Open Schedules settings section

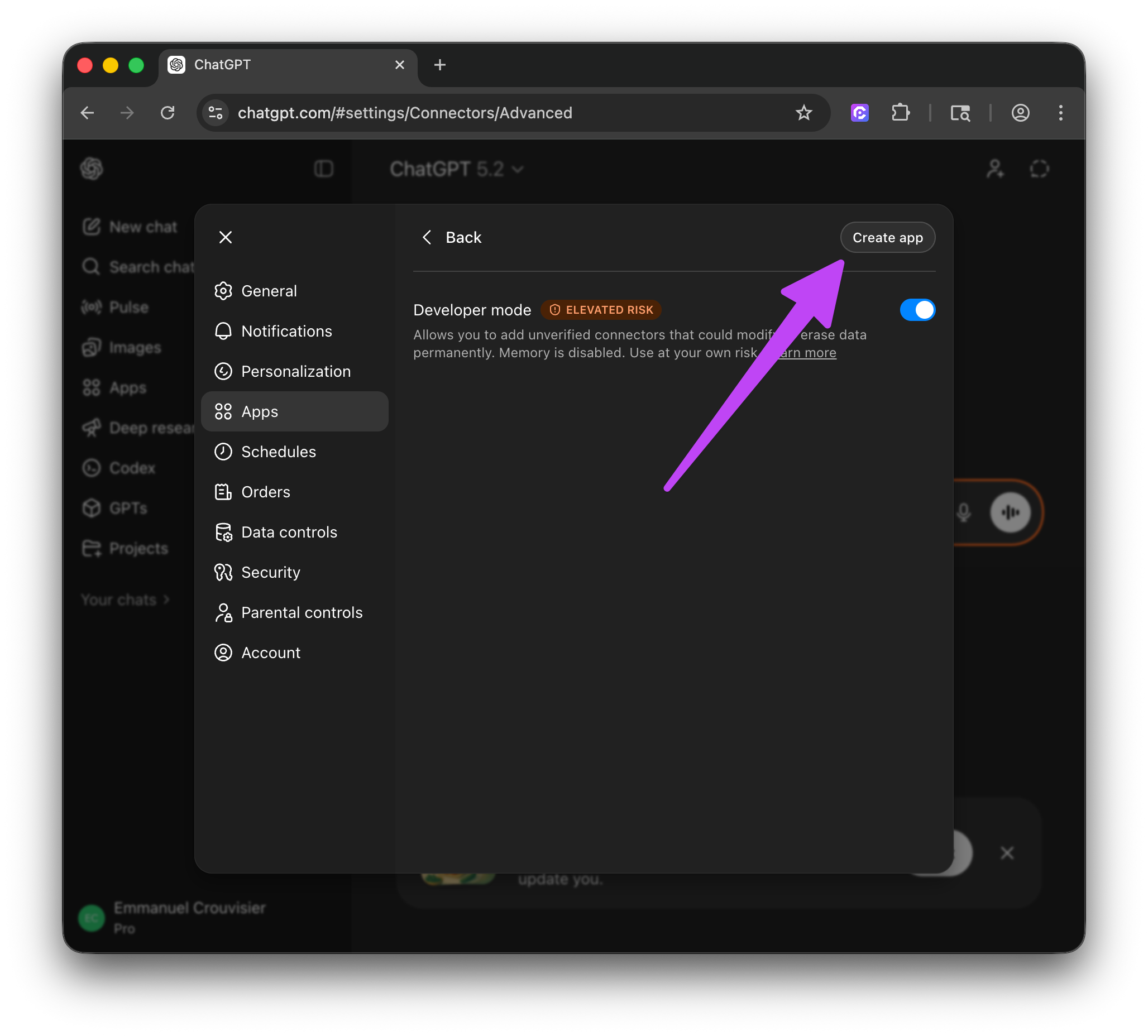278,452
